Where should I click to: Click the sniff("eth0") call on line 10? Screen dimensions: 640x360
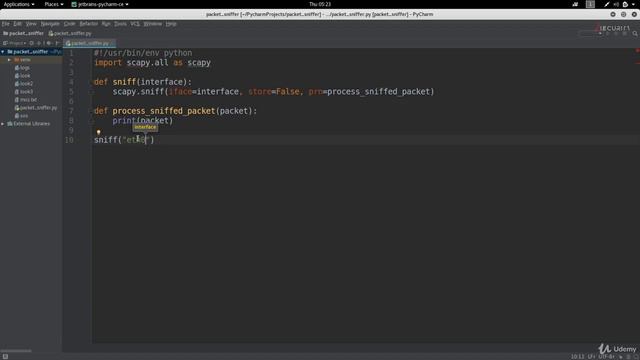tap(124, 140)
